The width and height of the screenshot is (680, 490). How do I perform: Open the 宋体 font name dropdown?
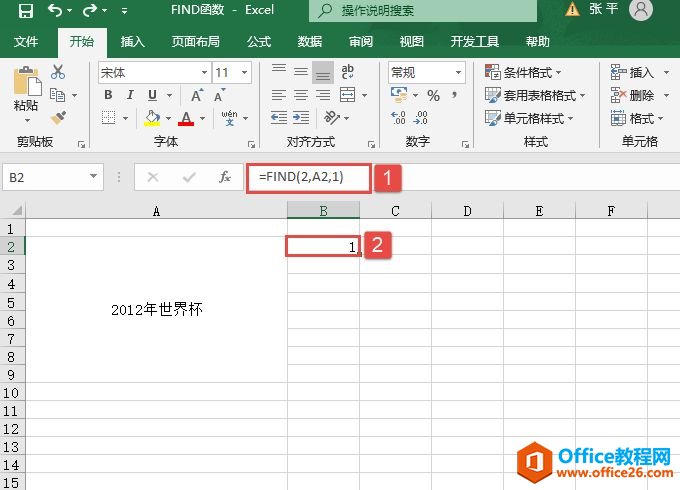(204, 72)
